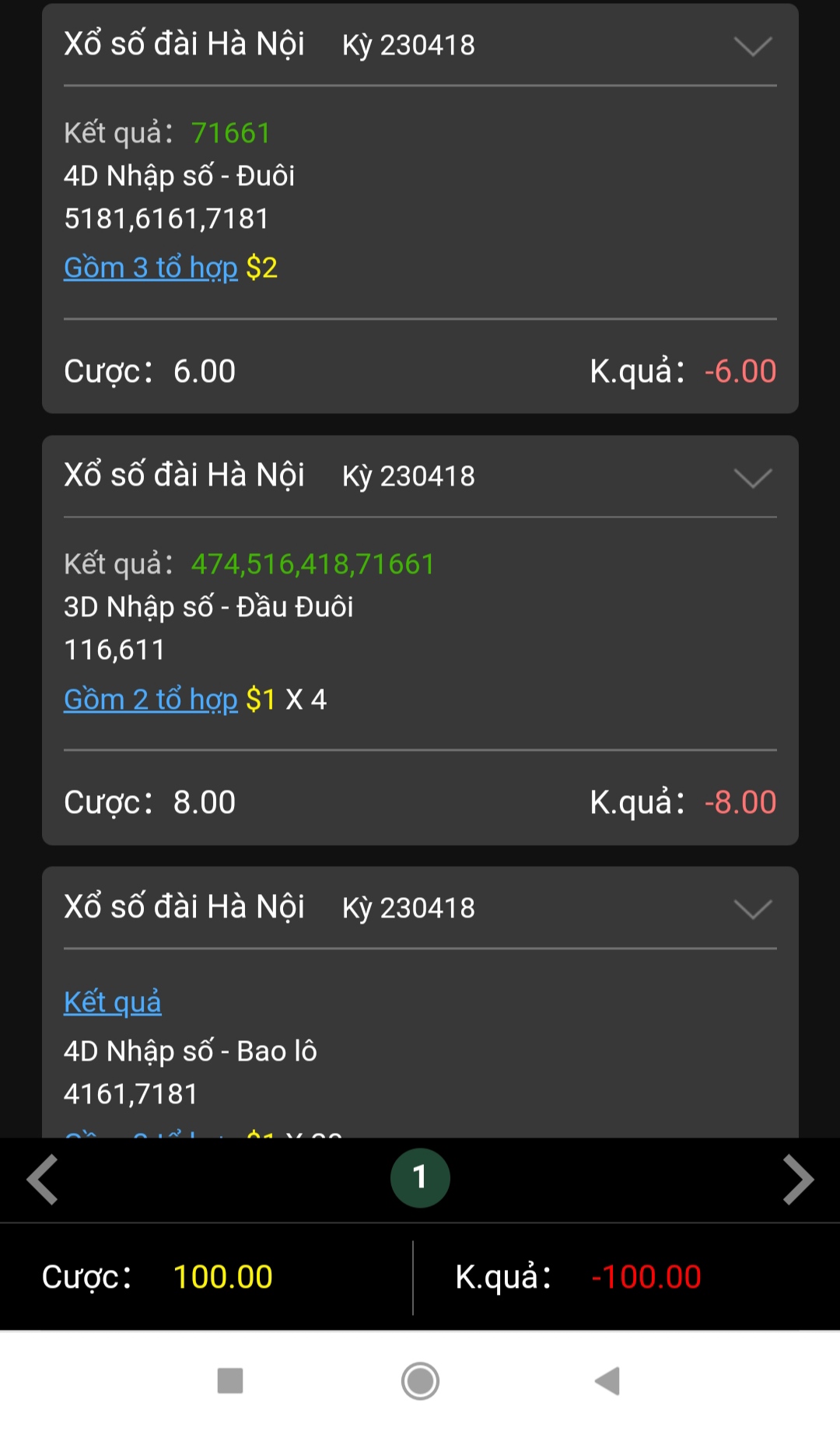Tap the total result -100.00
The image size is (840, 1431).
coord(646,1277)
